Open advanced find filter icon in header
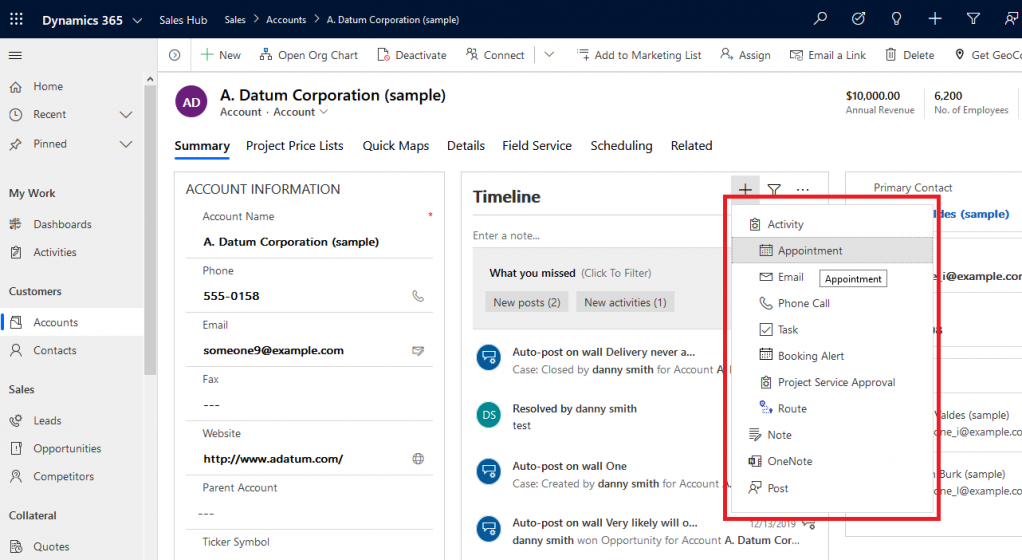This screenshot has height=560, width=1022. coord(973,19)
